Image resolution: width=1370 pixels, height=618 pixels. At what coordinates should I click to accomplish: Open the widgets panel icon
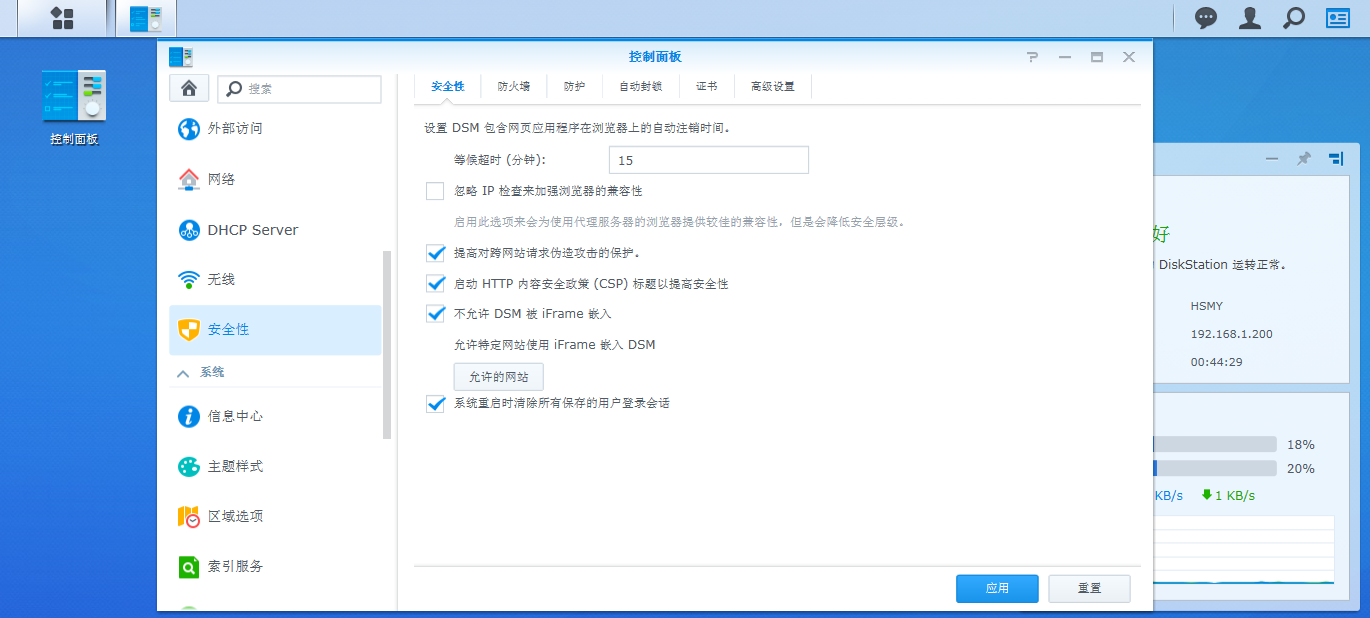tap(1338, 18)
